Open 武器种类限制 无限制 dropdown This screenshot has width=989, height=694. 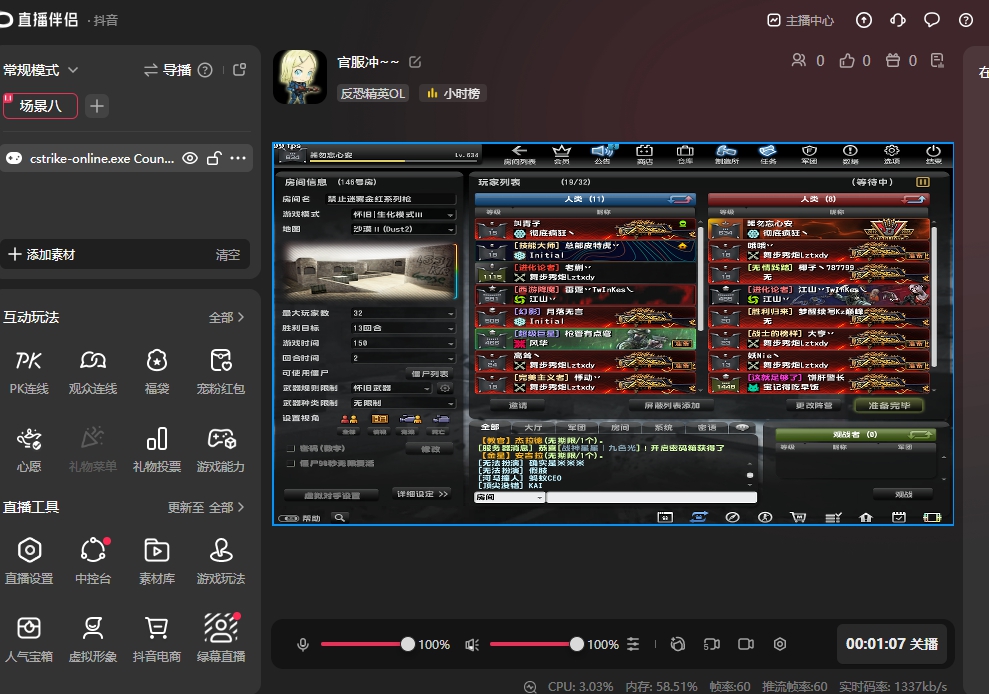(402, 403)
